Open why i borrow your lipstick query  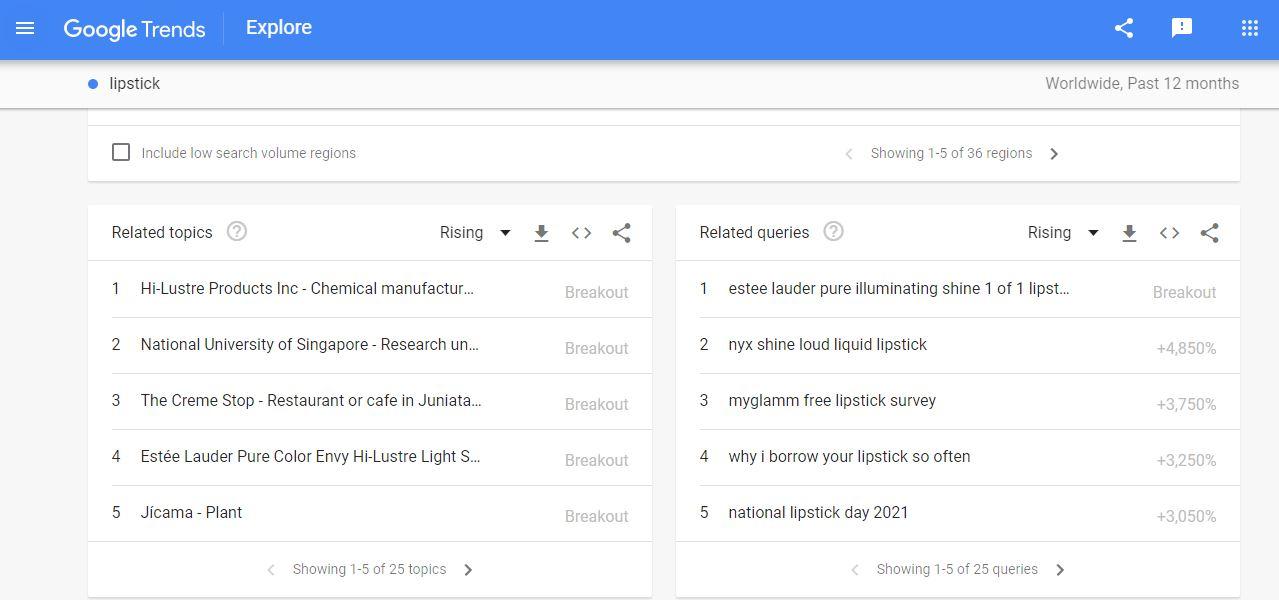click(x=849, y=457)
